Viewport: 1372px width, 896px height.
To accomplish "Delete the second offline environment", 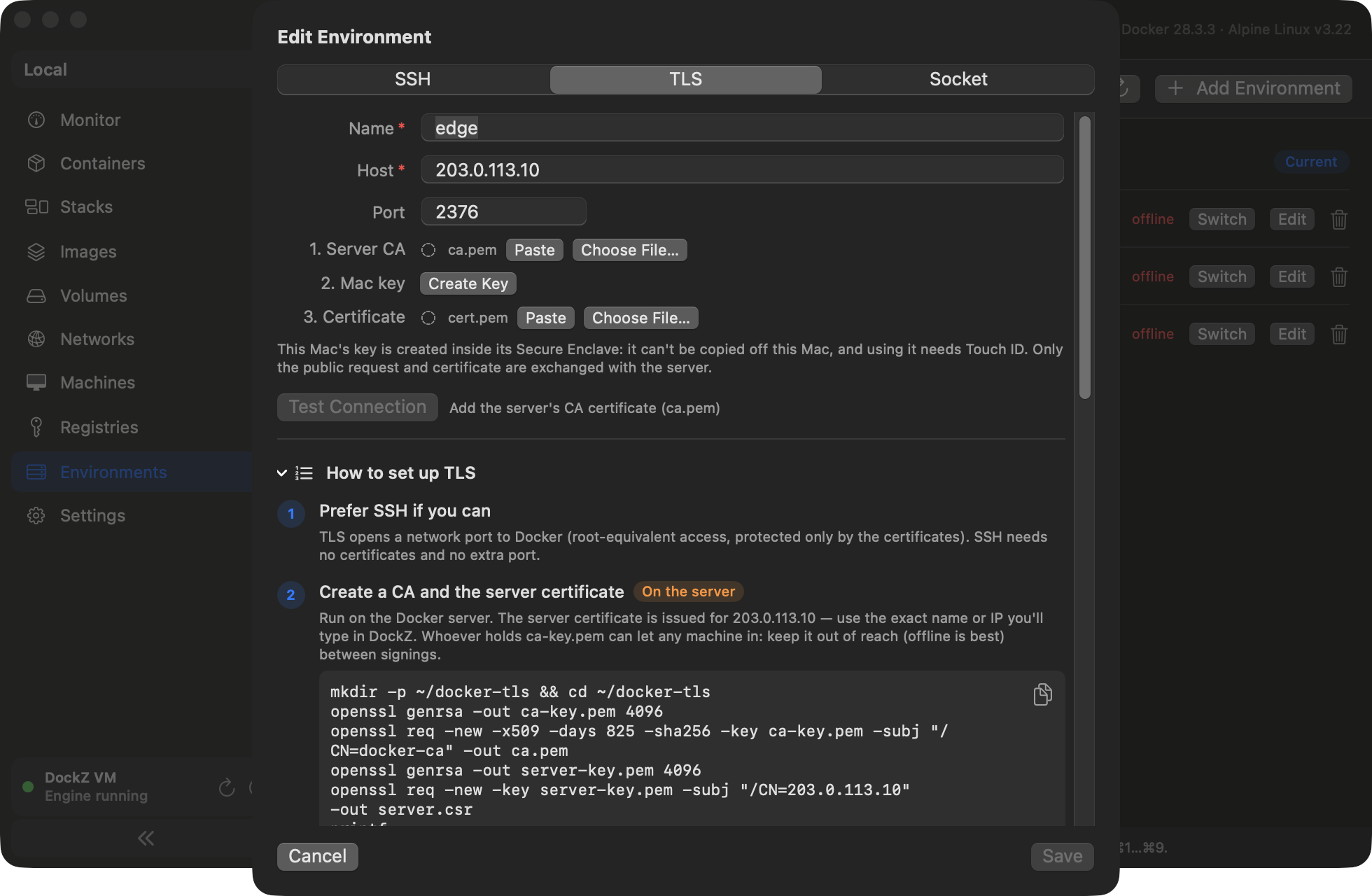I will (x=1338, y=276).
